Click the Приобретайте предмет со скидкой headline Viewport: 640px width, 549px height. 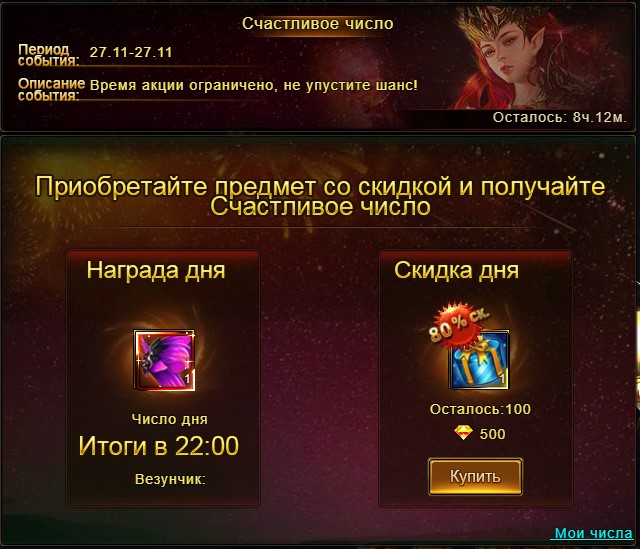point(320,196)
